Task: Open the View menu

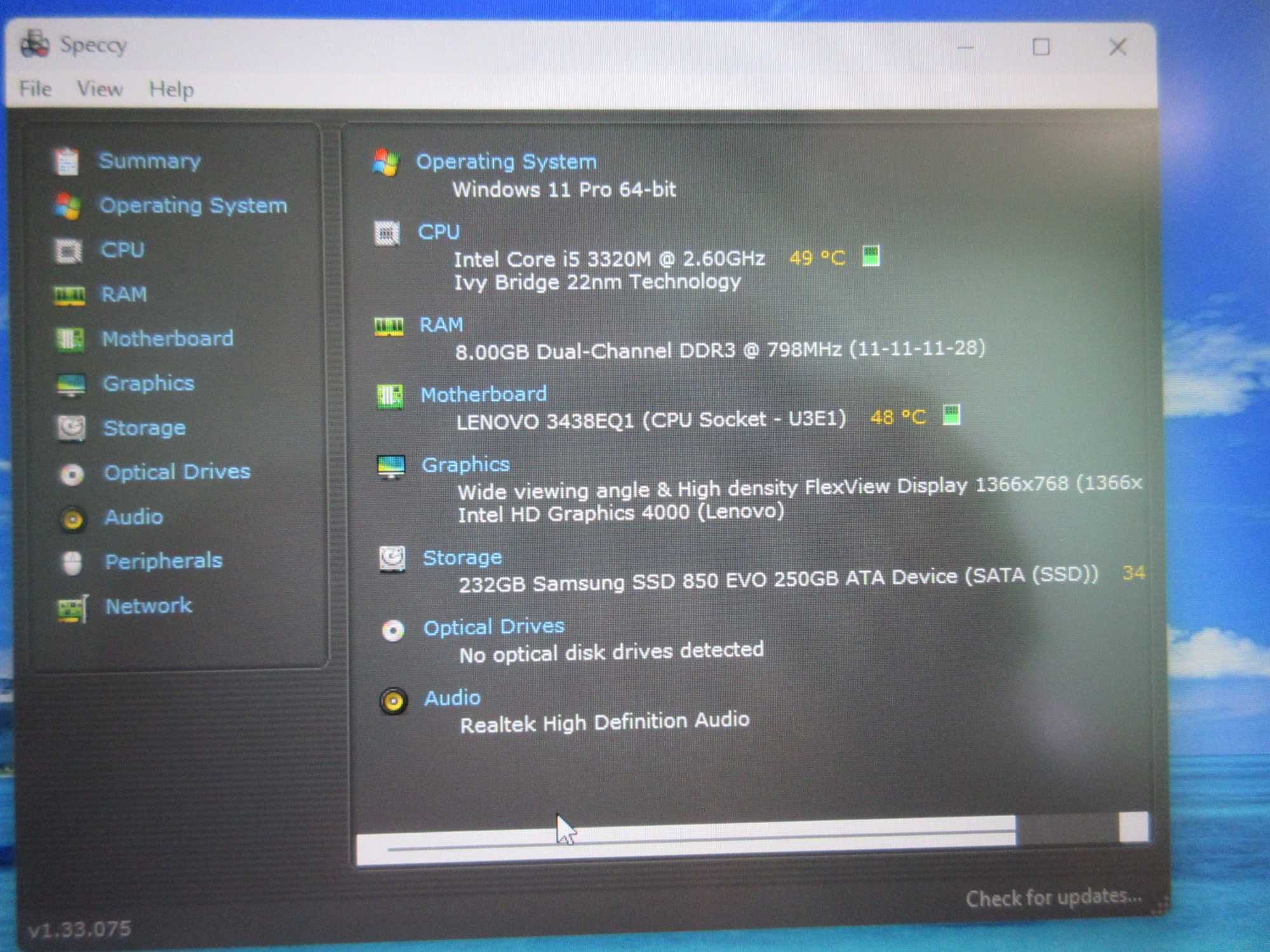Action: 100,88
